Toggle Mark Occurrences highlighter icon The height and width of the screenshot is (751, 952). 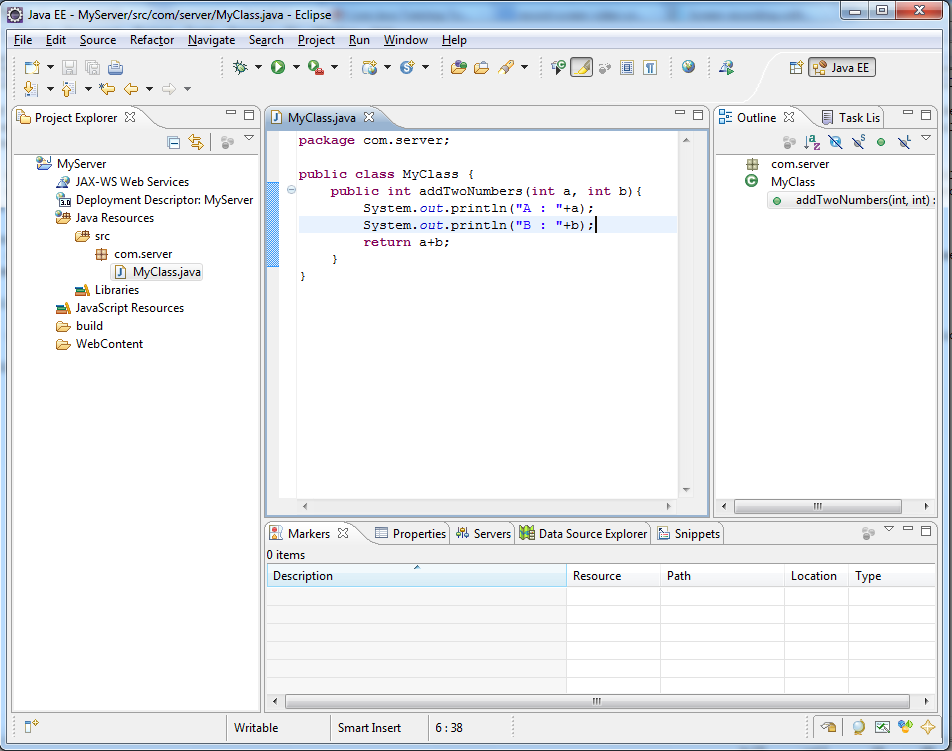(x=580, y=67)
